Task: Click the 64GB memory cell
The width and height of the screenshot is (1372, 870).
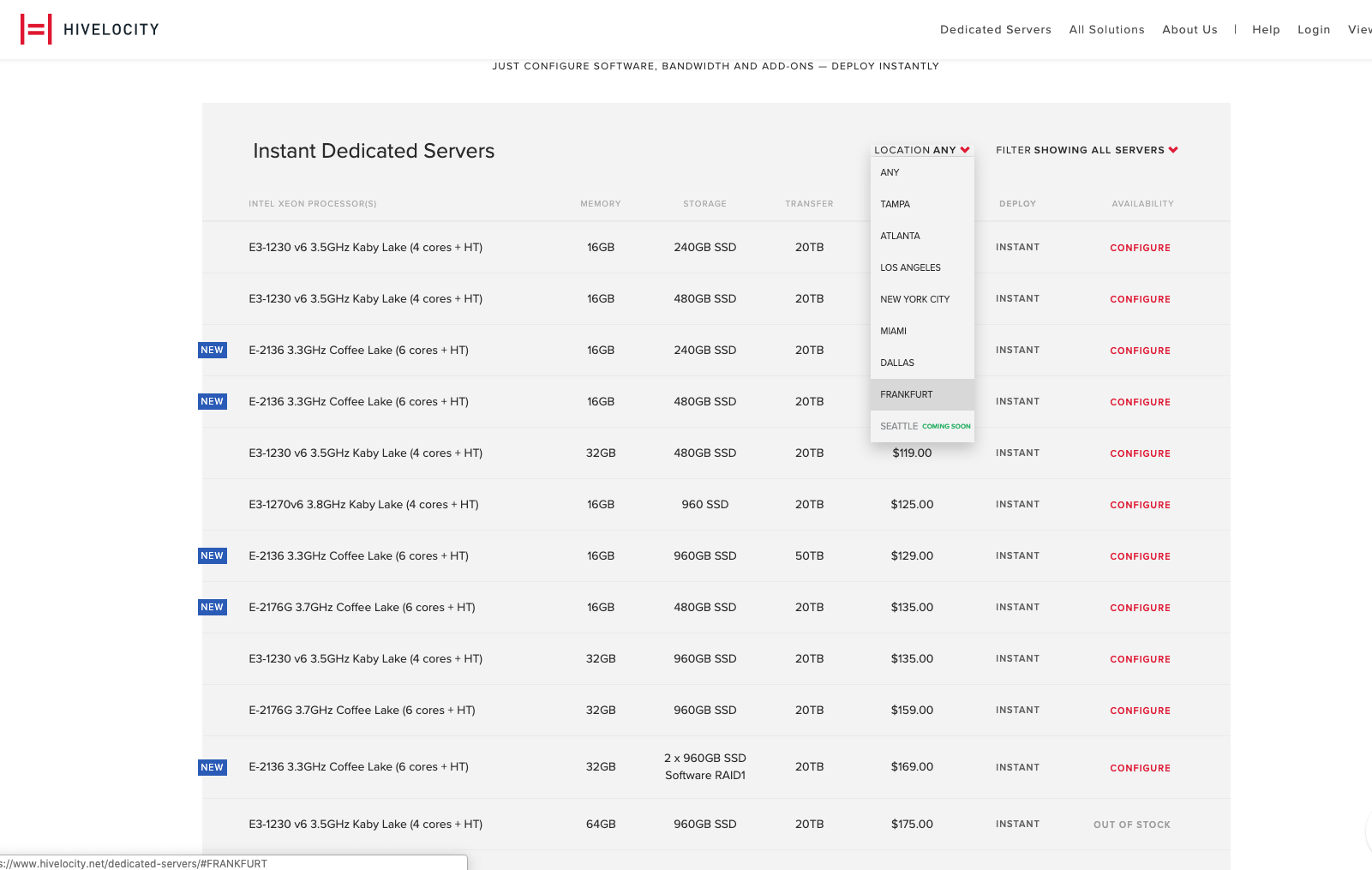Action: click(x=601, y=824)
